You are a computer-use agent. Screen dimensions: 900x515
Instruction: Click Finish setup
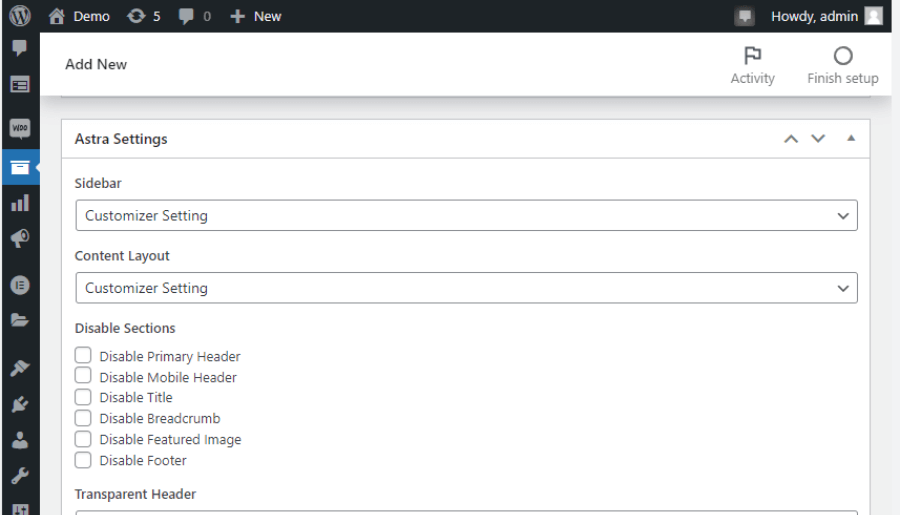coord(843,65)
